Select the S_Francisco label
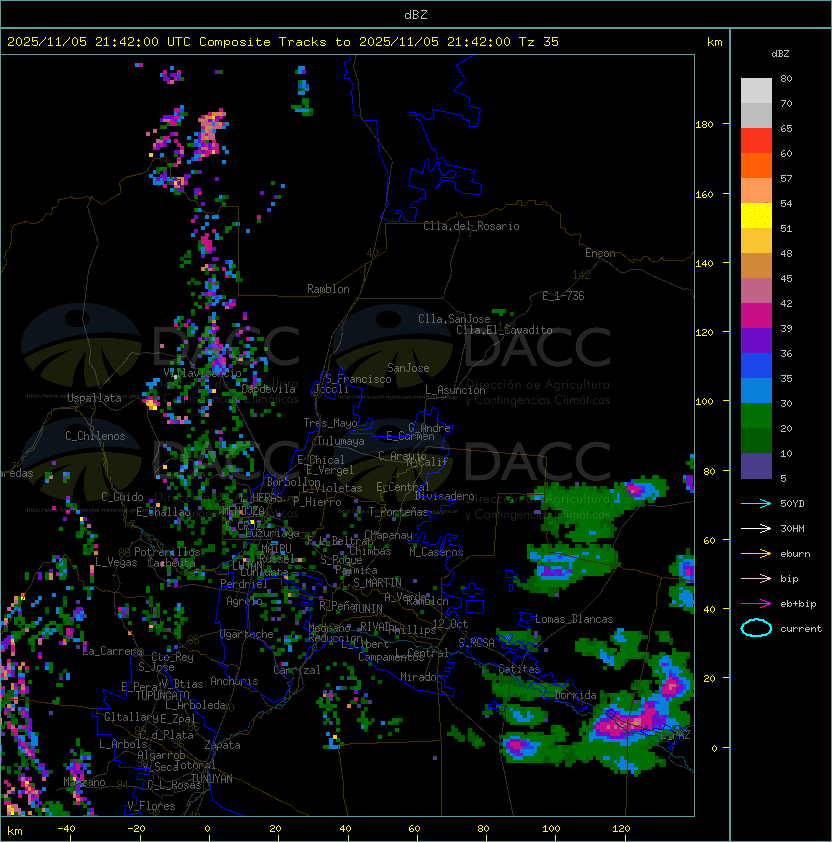This screenshot has width=832, height=842. pyautogui.click(x=358, y=379)
